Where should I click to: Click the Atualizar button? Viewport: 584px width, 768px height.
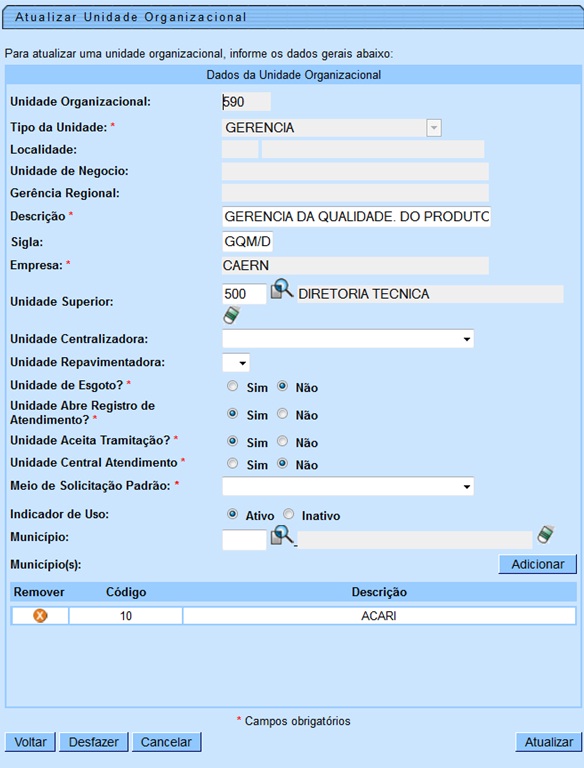pyautogui.click(x=548, y=742)
